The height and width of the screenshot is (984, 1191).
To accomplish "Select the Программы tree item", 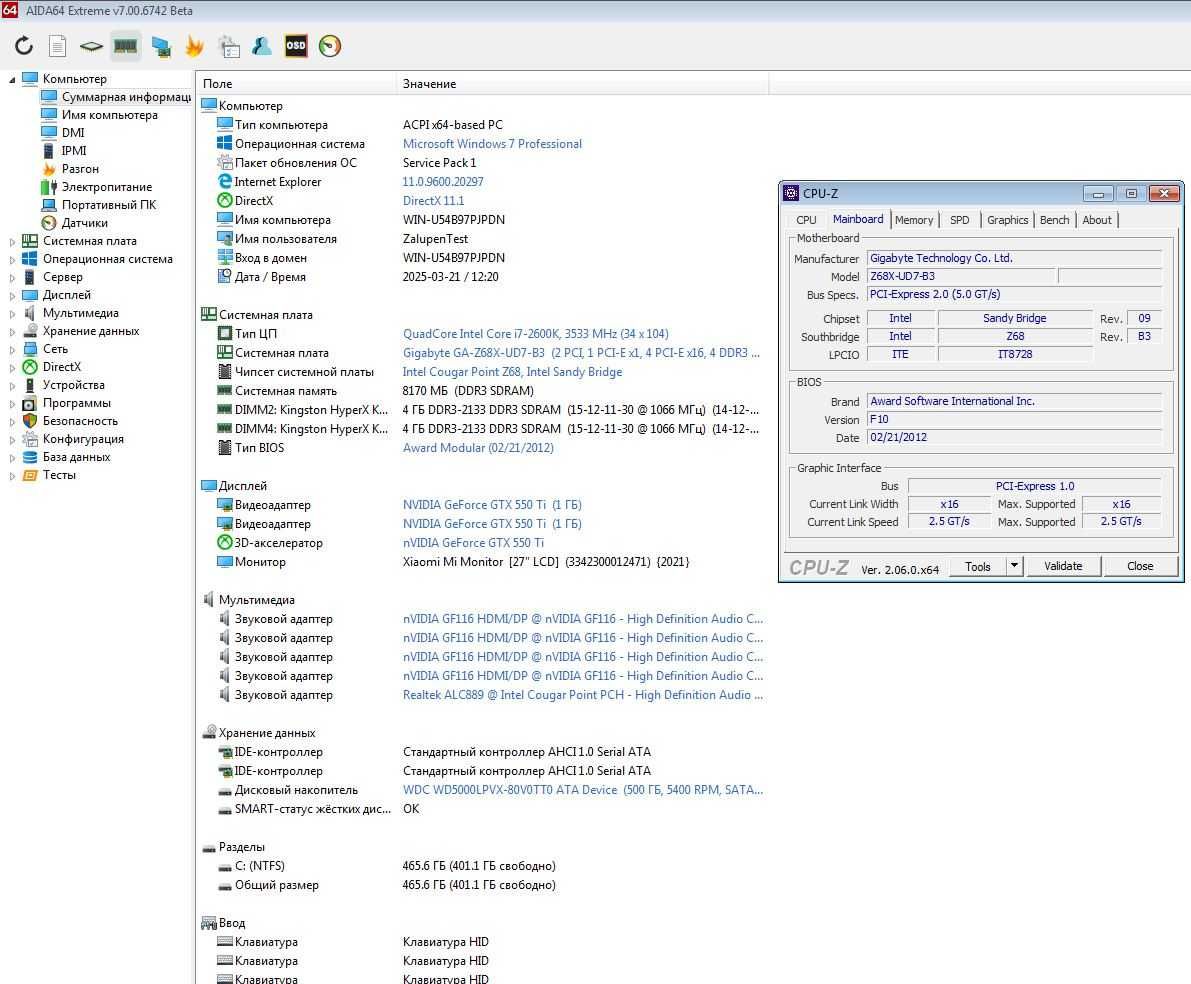I will point(77,403).
